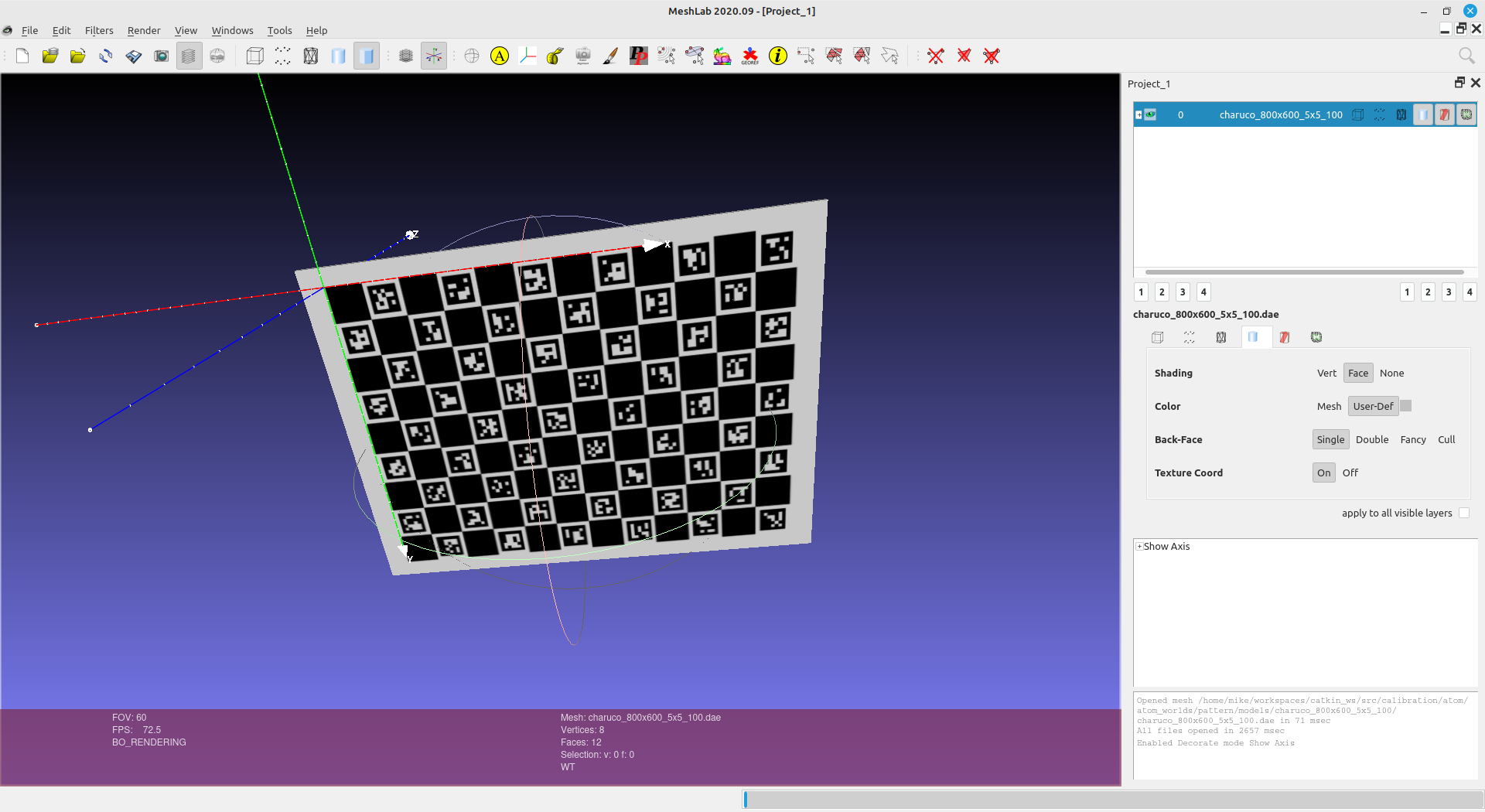
Task: Click the yellow 'A' annotation icon
Action: (x=500, y=56)
